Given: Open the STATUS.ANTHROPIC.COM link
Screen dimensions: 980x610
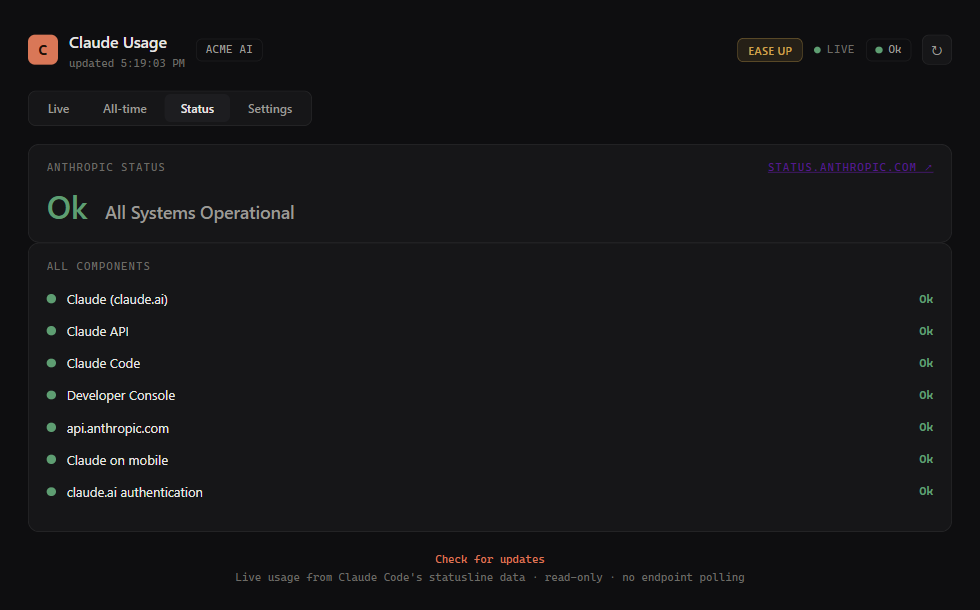Looking at the screenshot, I should pos(850,168).
